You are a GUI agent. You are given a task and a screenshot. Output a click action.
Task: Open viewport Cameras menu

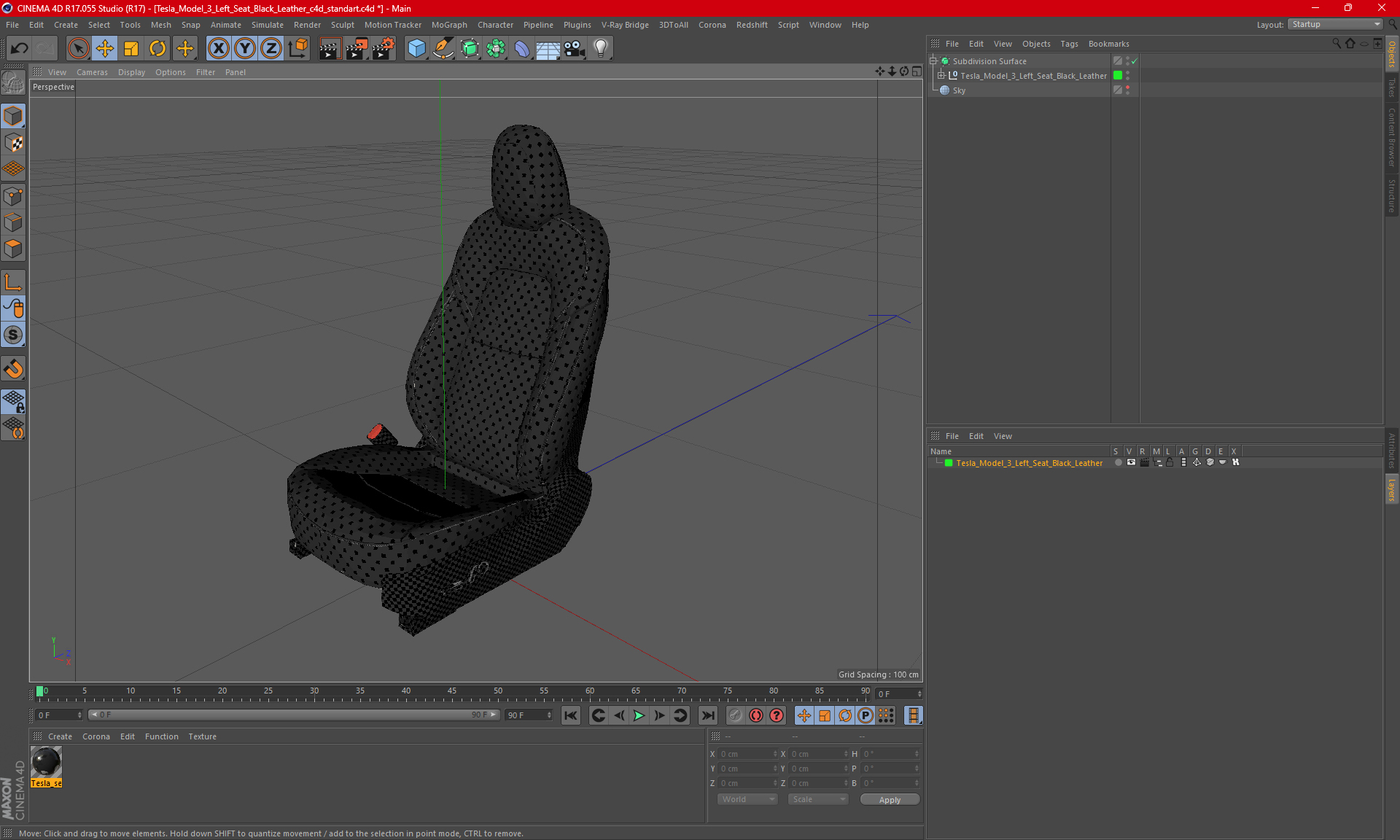[x=92, y=72]
